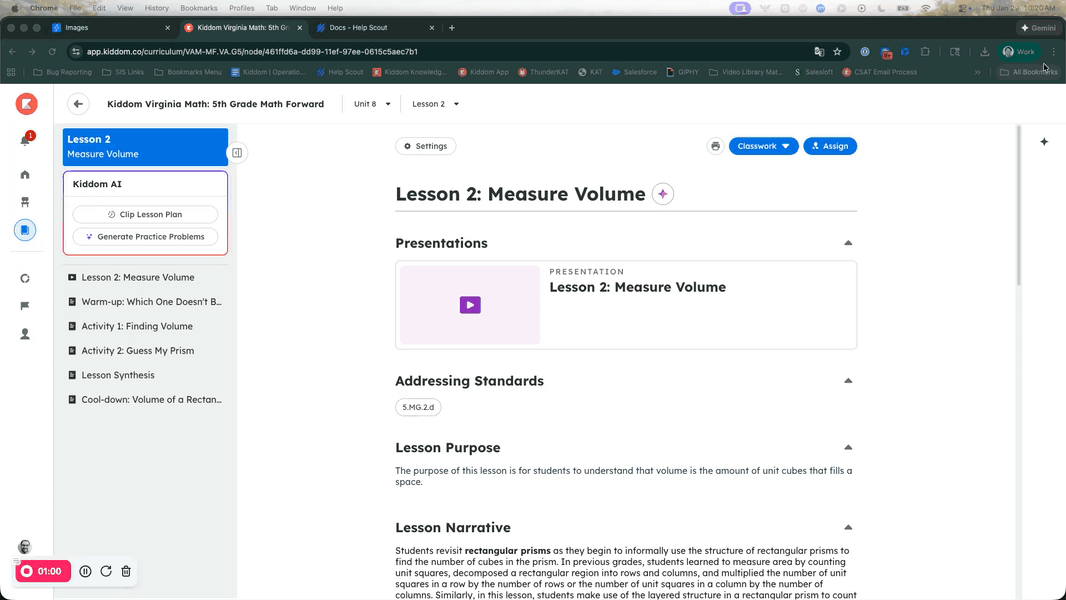Viewport: 1066px width, 600px height.
Task: Switch to the Images browser tab
Action: pos(111,28)
